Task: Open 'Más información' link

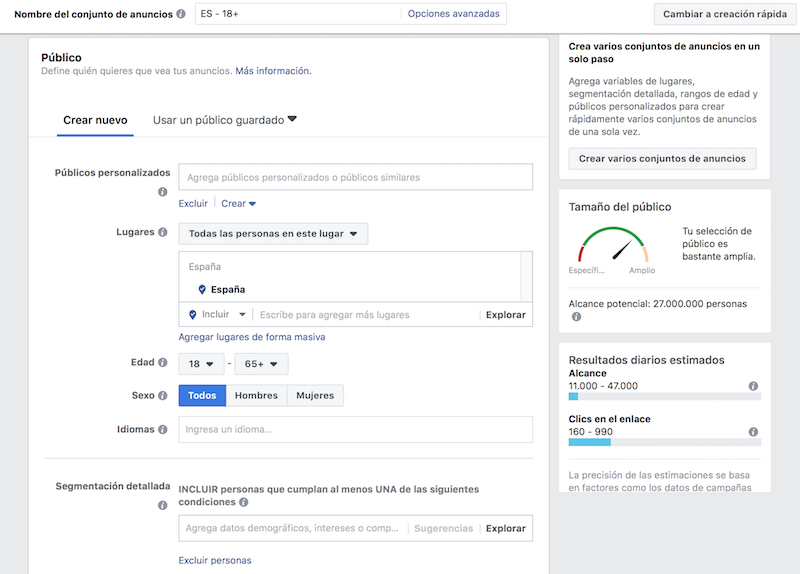Action: [273, 71]
